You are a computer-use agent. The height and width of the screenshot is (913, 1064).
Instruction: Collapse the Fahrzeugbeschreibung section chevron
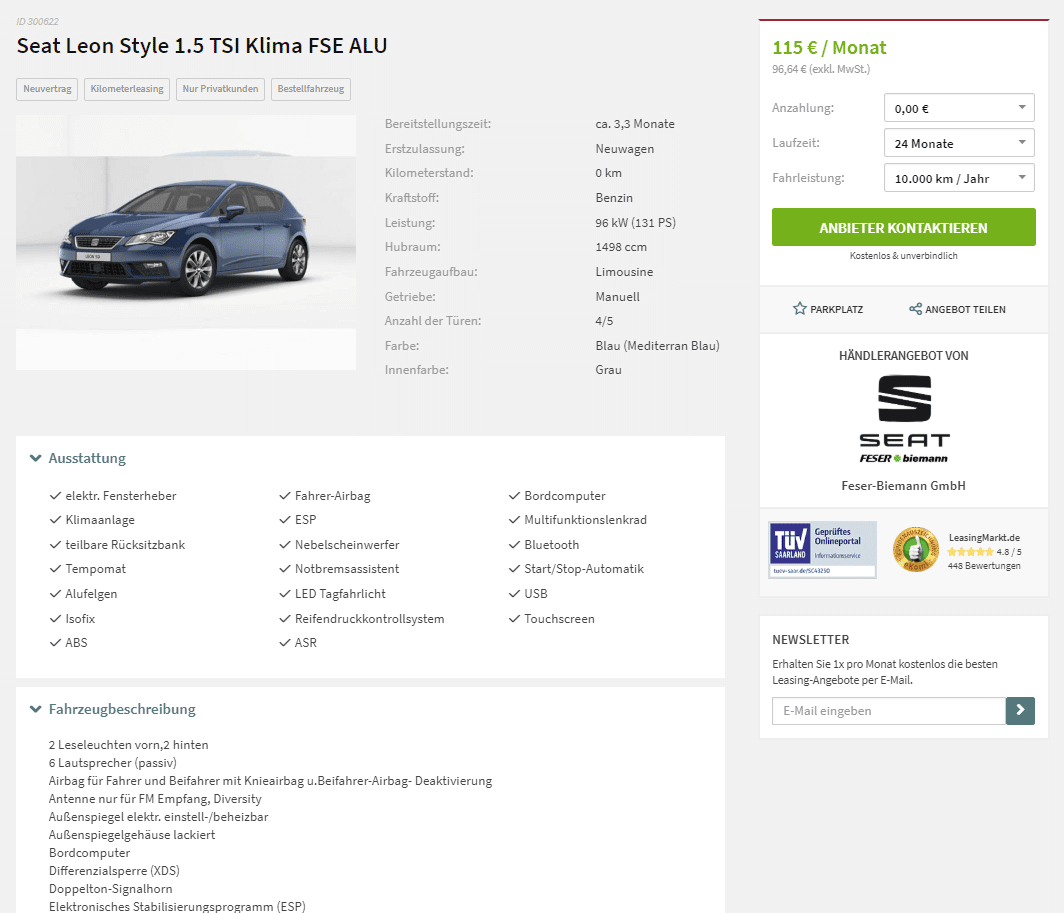[35, 709]
